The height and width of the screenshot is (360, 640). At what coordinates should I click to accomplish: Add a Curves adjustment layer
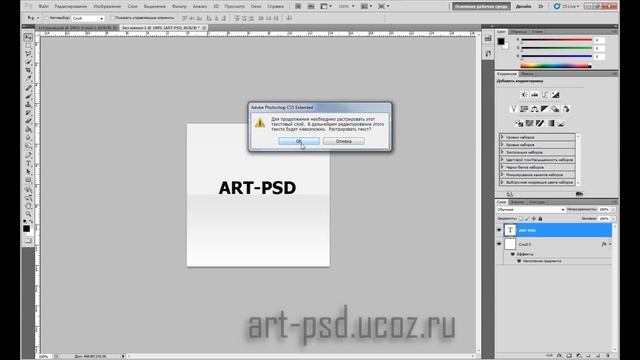click(545, 95)
